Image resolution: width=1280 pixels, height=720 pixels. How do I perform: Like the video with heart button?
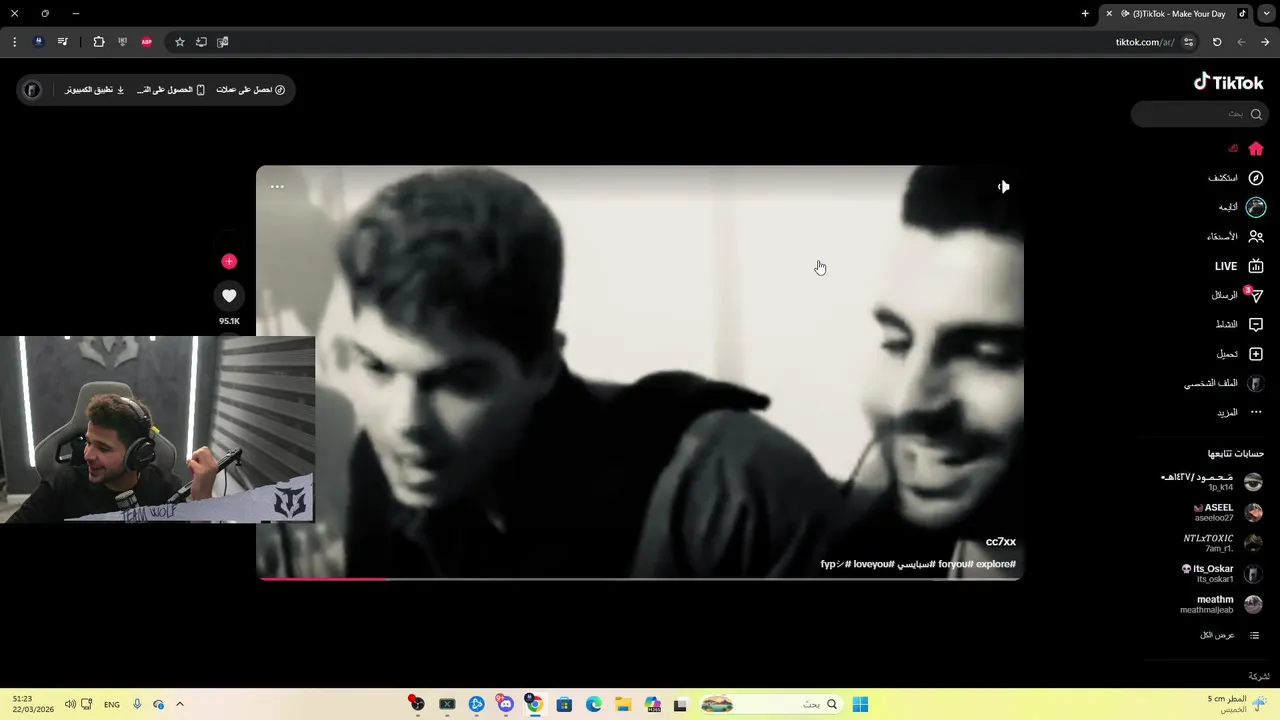pos(229,296)
